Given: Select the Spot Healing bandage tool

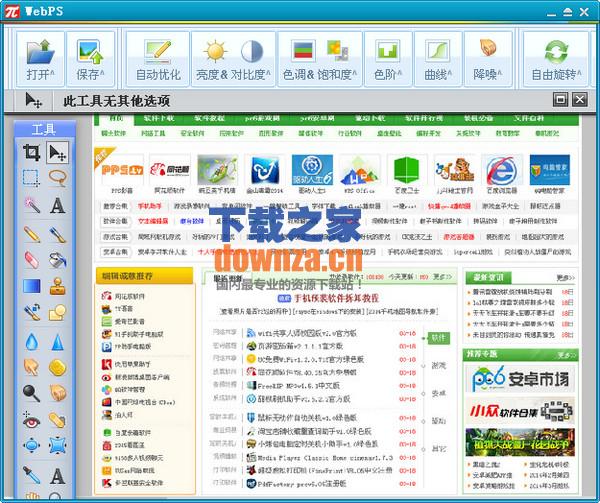Looking at the screenshot, I should click(x=57, y=420).
